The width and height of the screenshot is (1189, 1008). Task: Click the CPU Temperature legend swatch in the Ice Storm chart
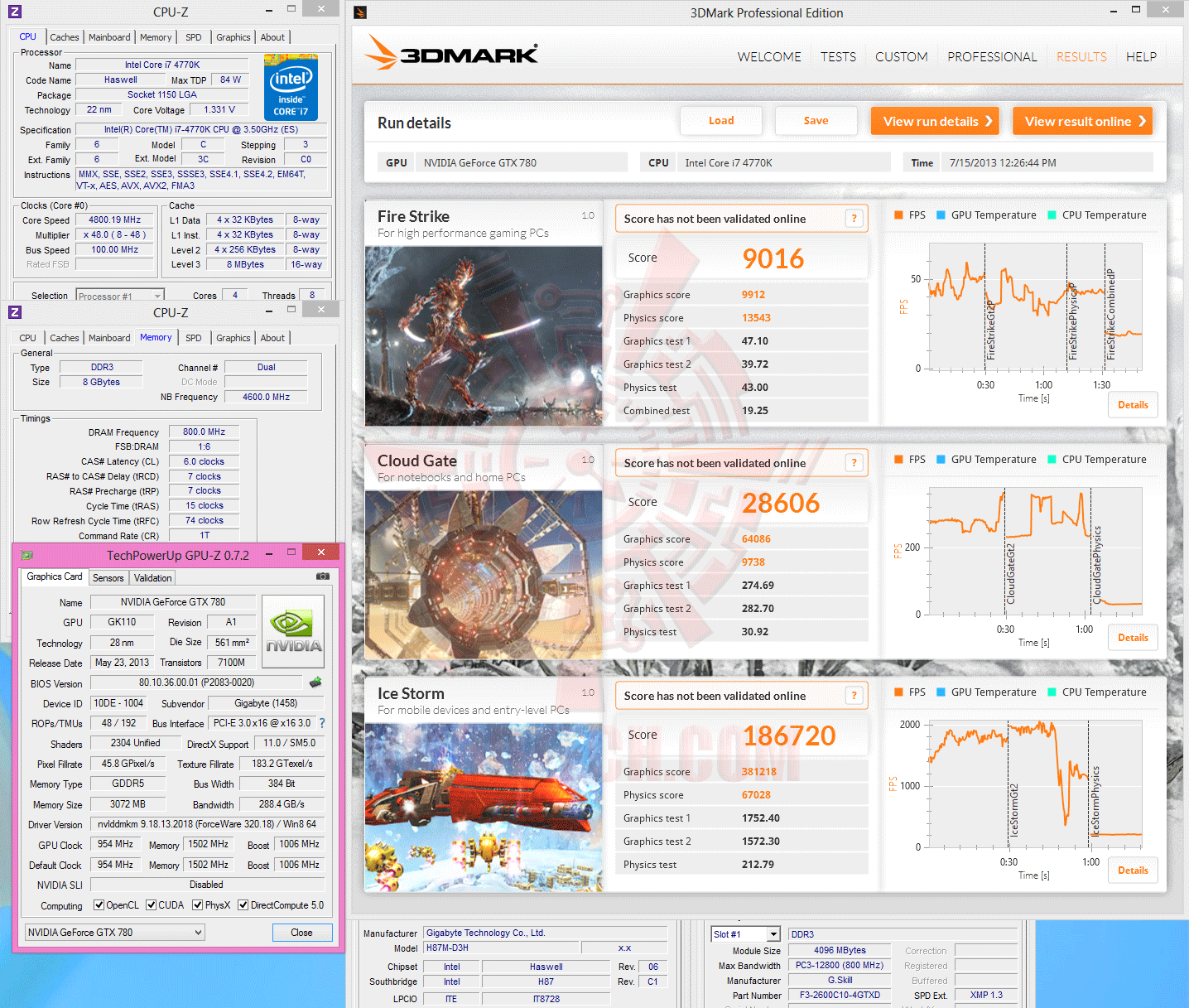coord(1052,692)
